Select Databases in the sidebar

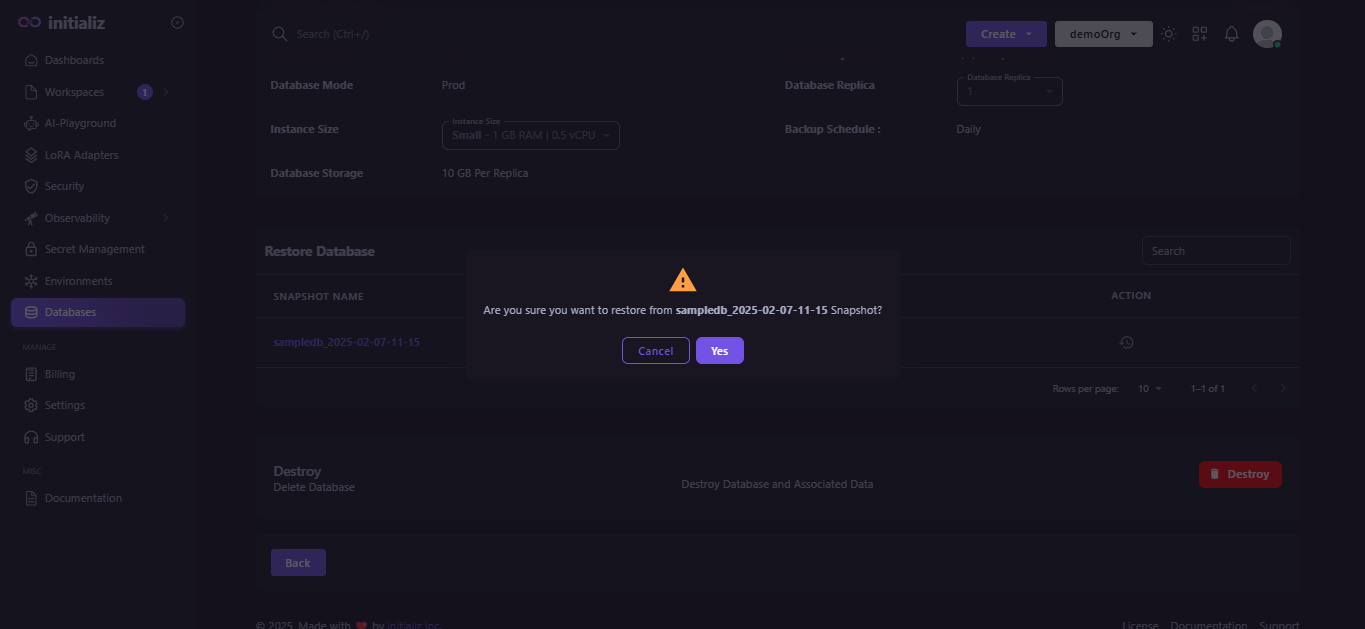(98, 312)
